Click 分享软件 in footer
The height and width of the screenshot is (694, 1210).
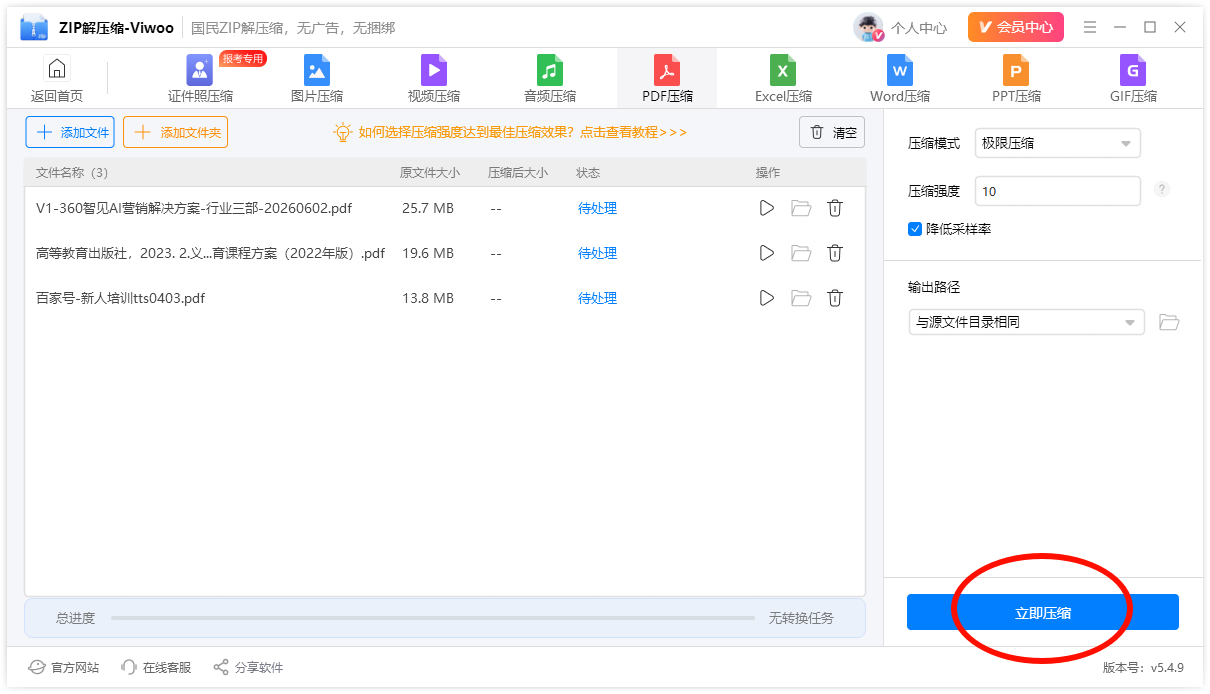pyautogui.click(x=248, y=667)
